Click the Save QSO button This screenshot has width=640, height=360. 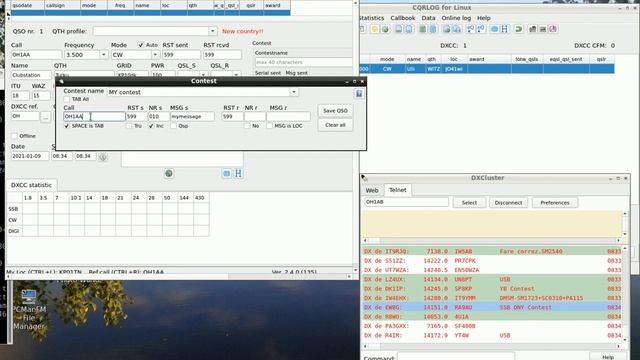[335, 111]
